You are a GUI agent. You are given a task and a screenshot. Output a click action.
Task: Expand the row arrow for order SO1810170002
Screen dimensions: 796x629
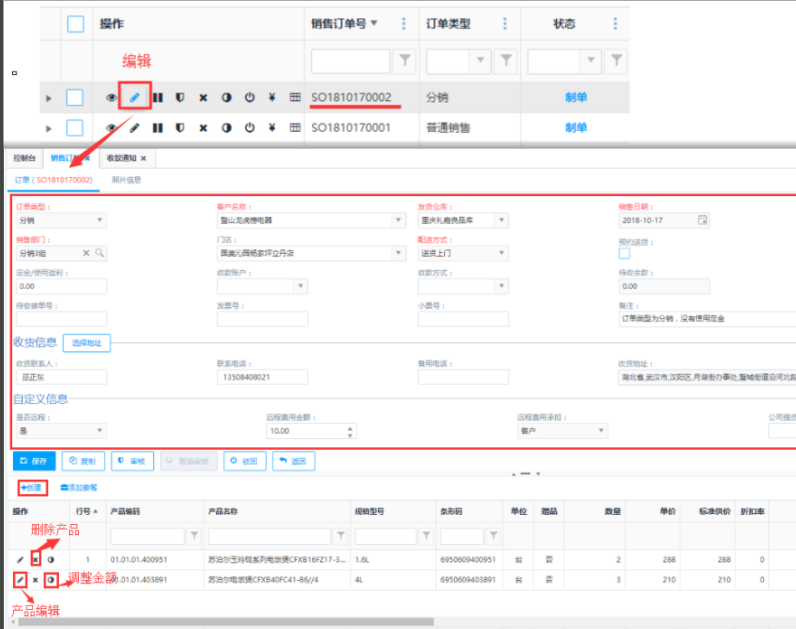(48, 98)
